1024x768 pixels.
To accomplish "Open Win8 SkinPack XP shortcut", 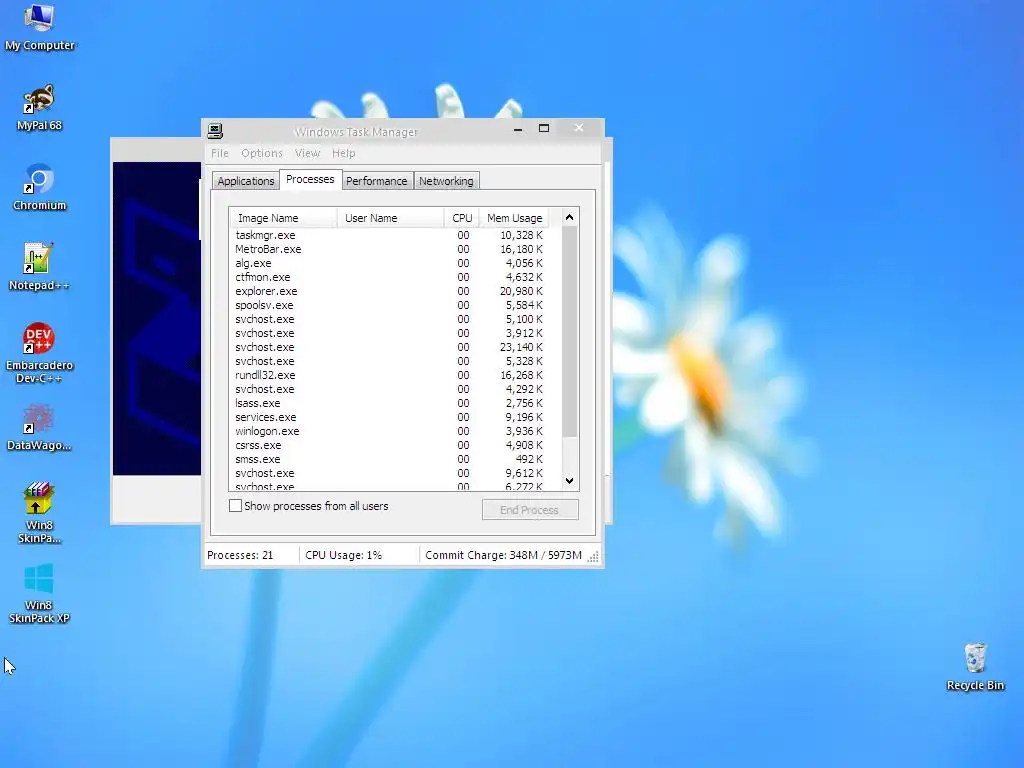I will (39, 594).
